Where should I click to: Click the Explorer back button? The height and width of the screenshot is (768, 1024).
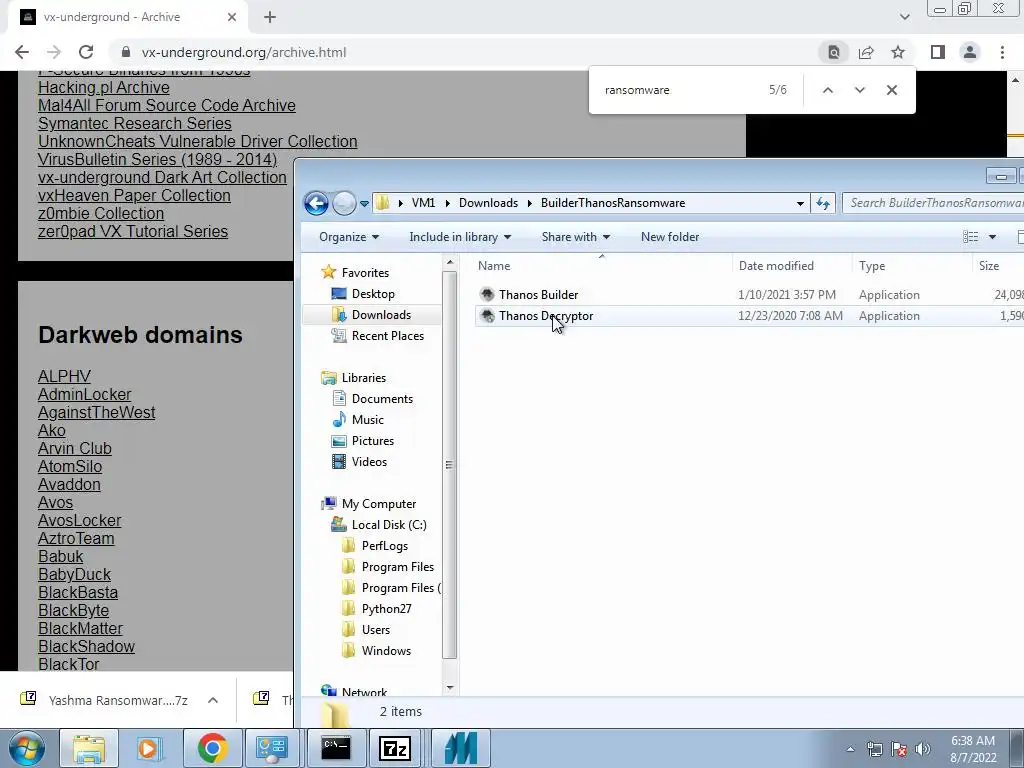click(317, 203)
